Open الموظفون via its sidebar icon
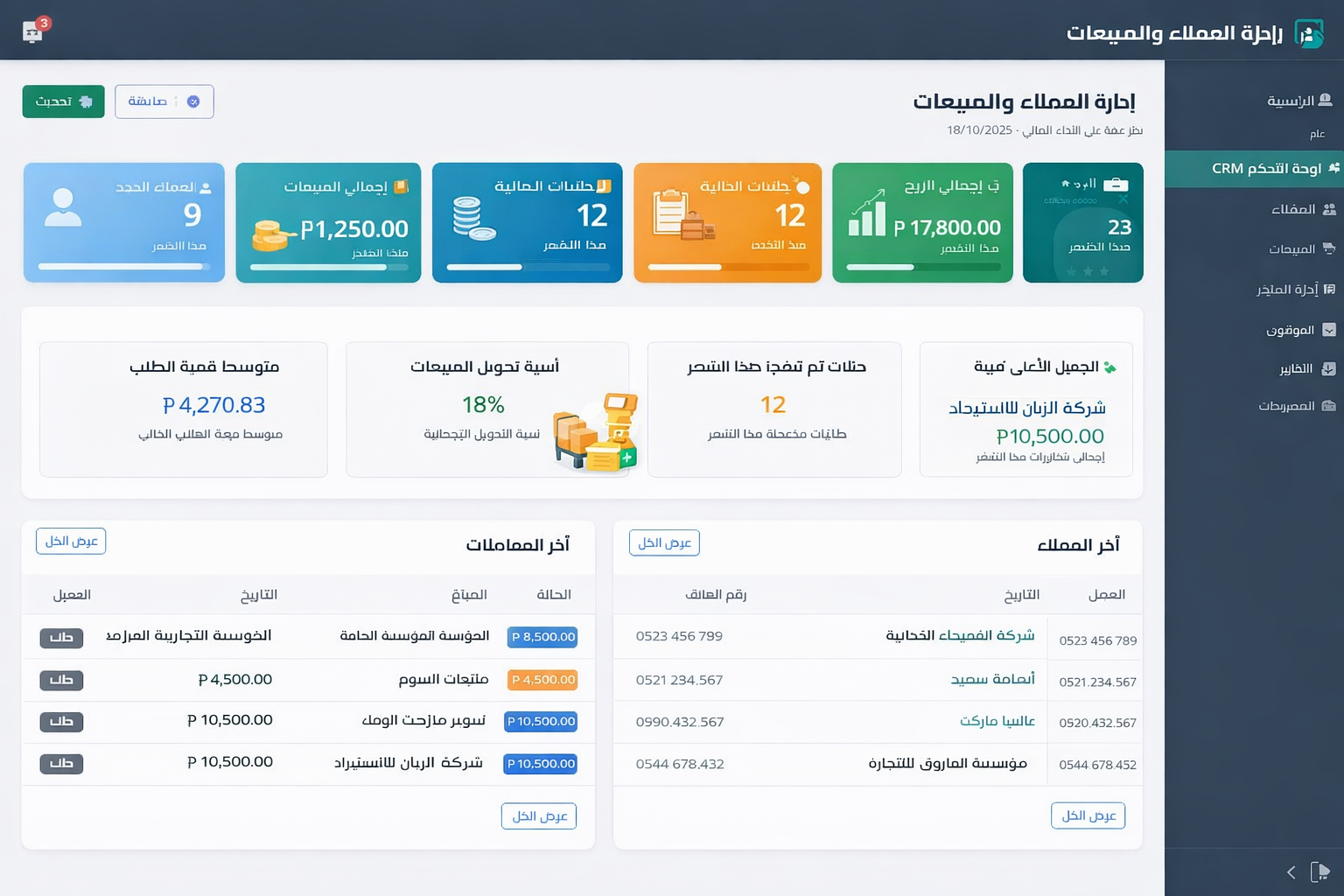Image resolution: width=1344 pixels, height=896 pixels. 1330,330
